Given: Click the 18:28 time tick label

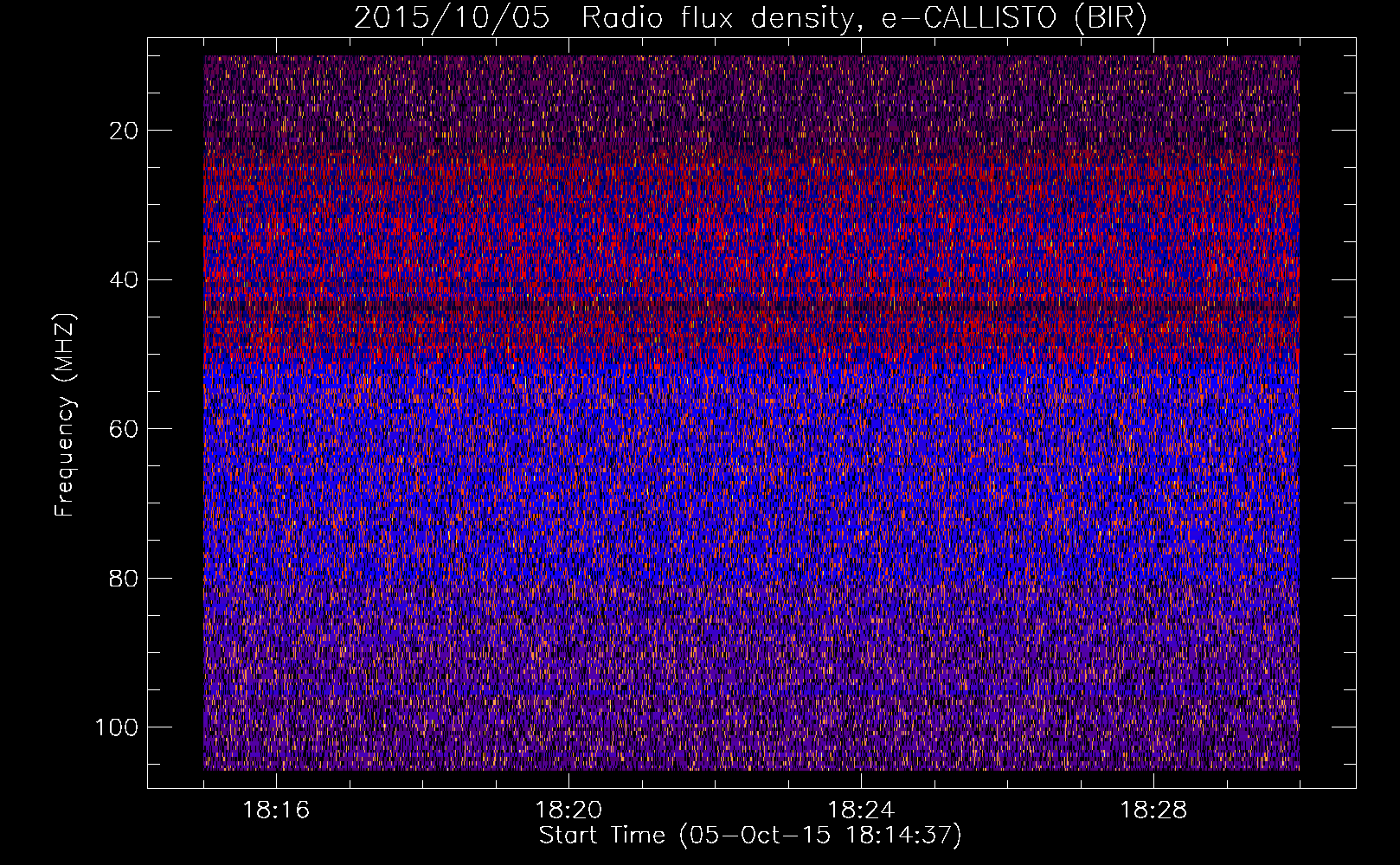Looking at the screenshot, I should pyautogui.click(x=1153, y=810).
